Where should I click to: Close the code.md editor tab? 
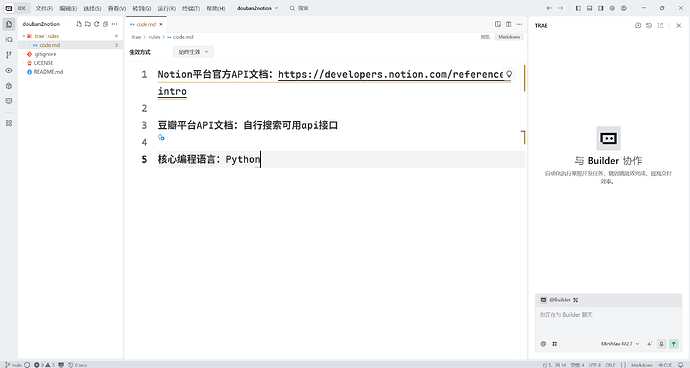point(161,25)
